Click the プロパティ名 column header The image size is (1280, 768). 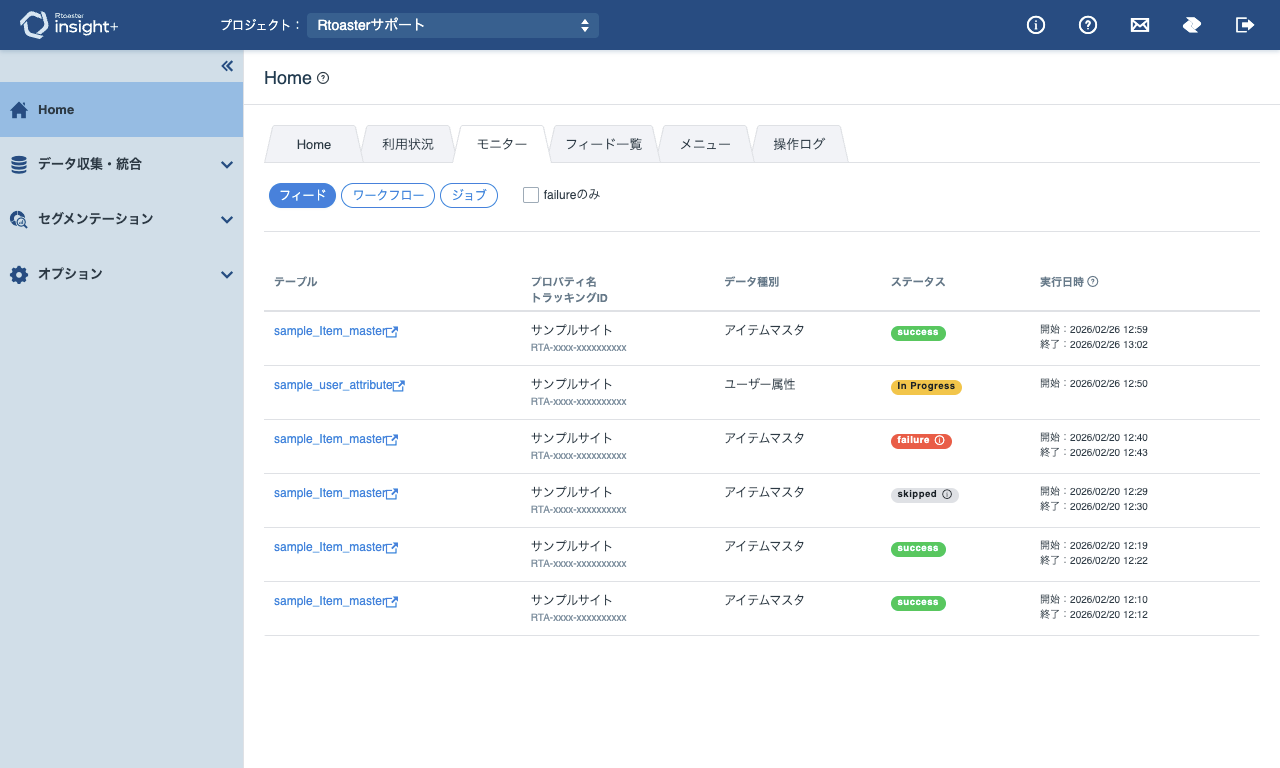564,282
